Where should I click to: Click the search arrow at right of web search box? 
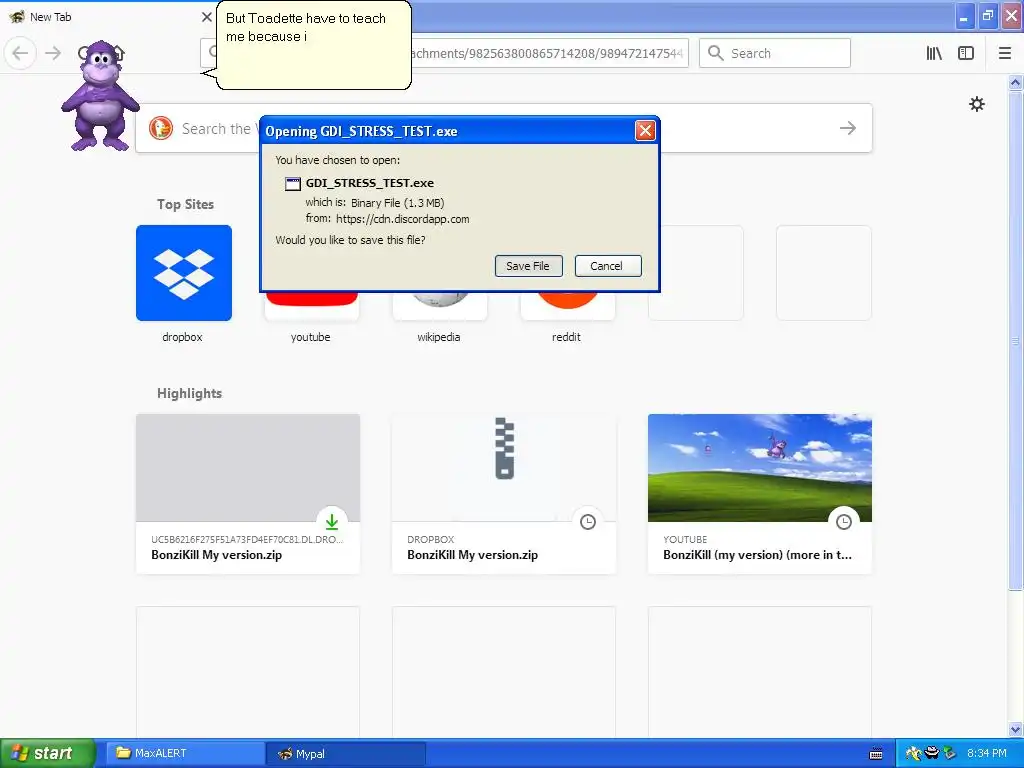tap(848, 128)
